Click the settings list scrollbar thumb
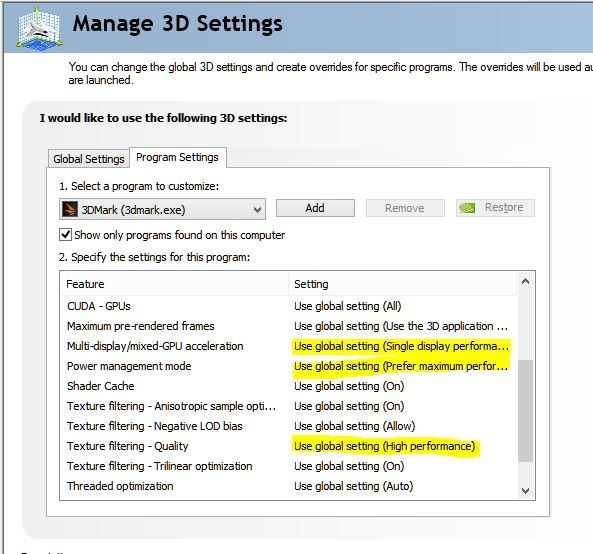The image size is (593, 554). click(x=525, y=411)
